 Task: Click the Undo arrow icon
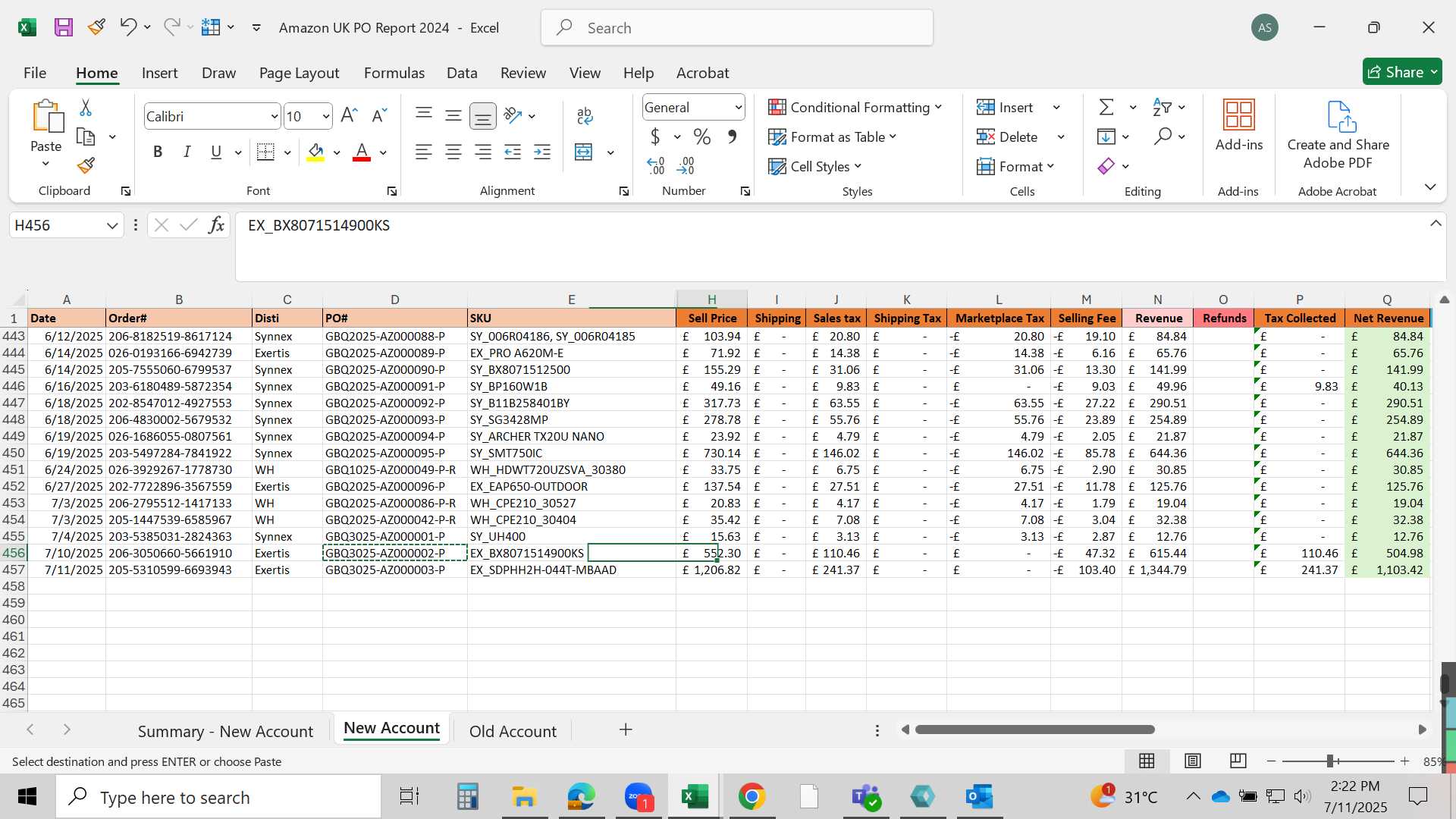pyautogui.click(x=127, y=27)
